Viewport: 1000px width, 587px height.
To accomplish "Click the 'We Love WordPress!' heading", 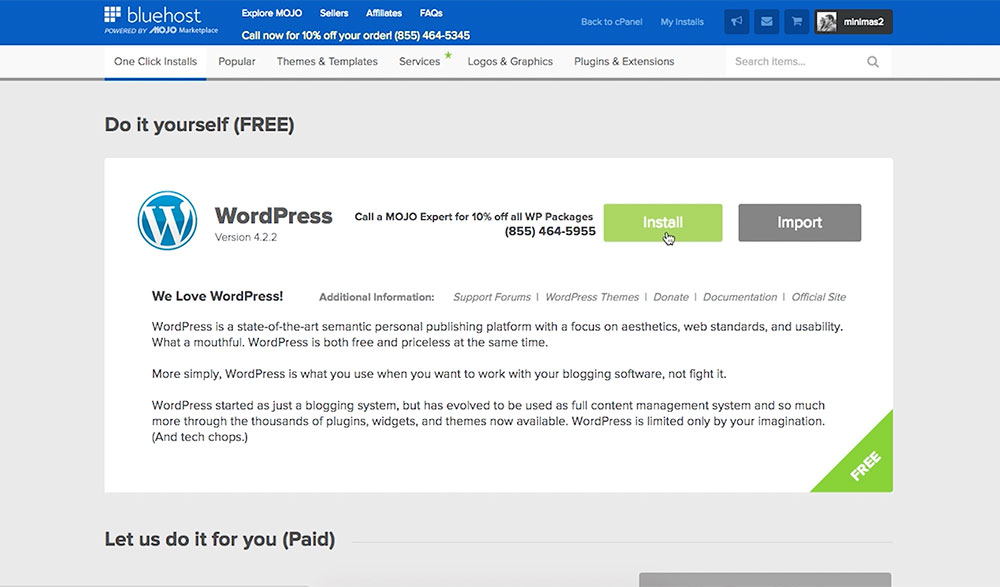I will (x=217, y=296).
